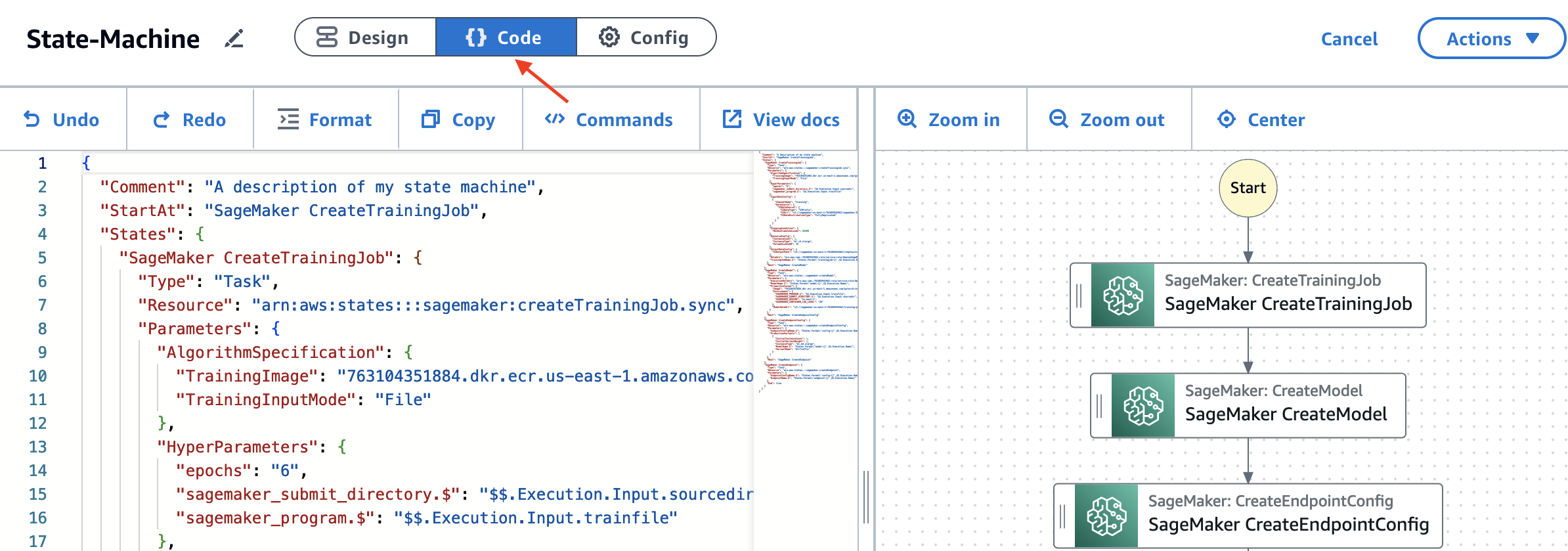Viewport: 1568px width, 551px height.
Task: Click the "Task" value on line 6
Action: coord(242,282)
